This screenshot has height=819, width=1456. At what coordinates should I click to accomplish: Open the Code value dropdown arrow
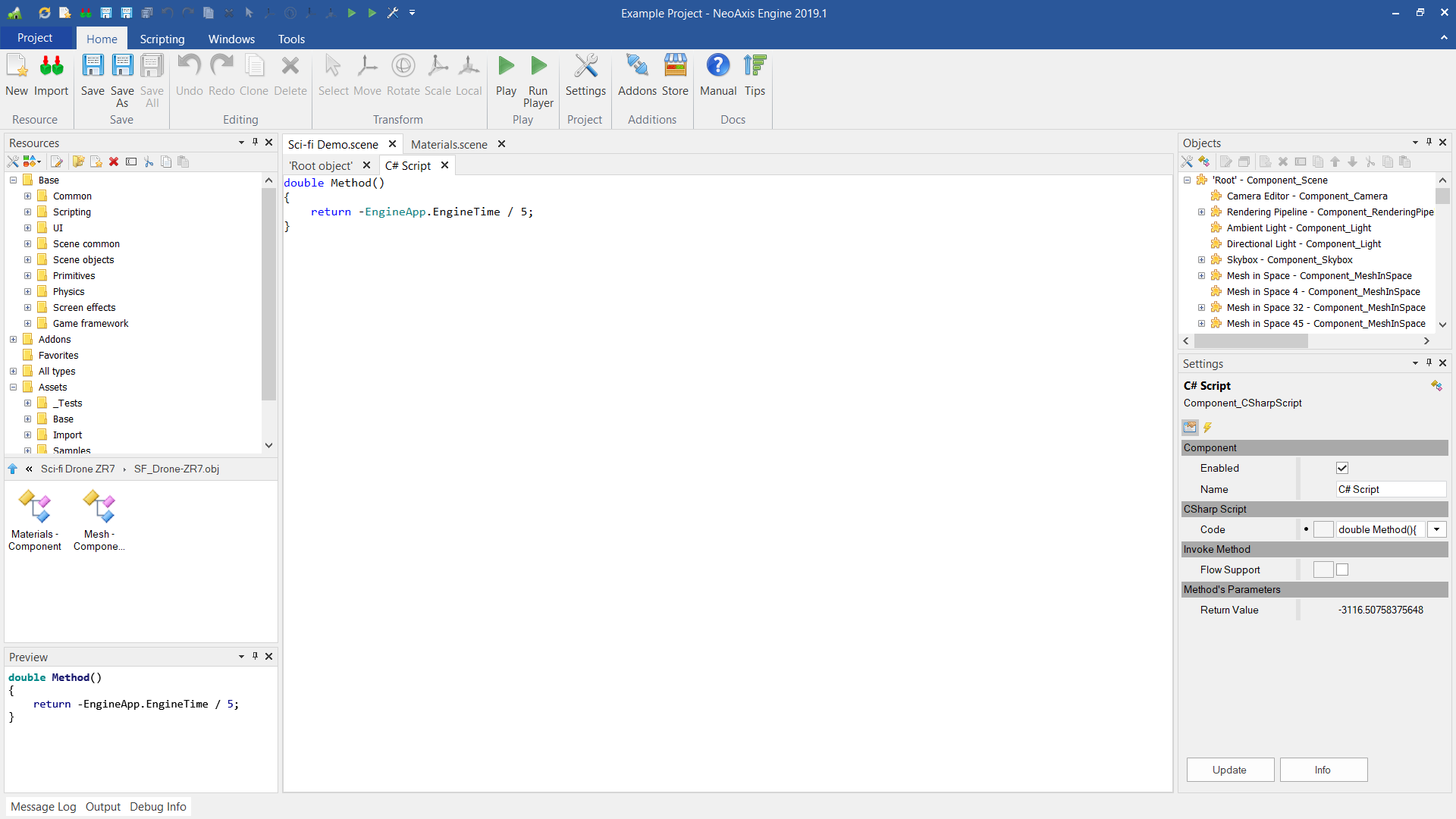coord(1436,529)
